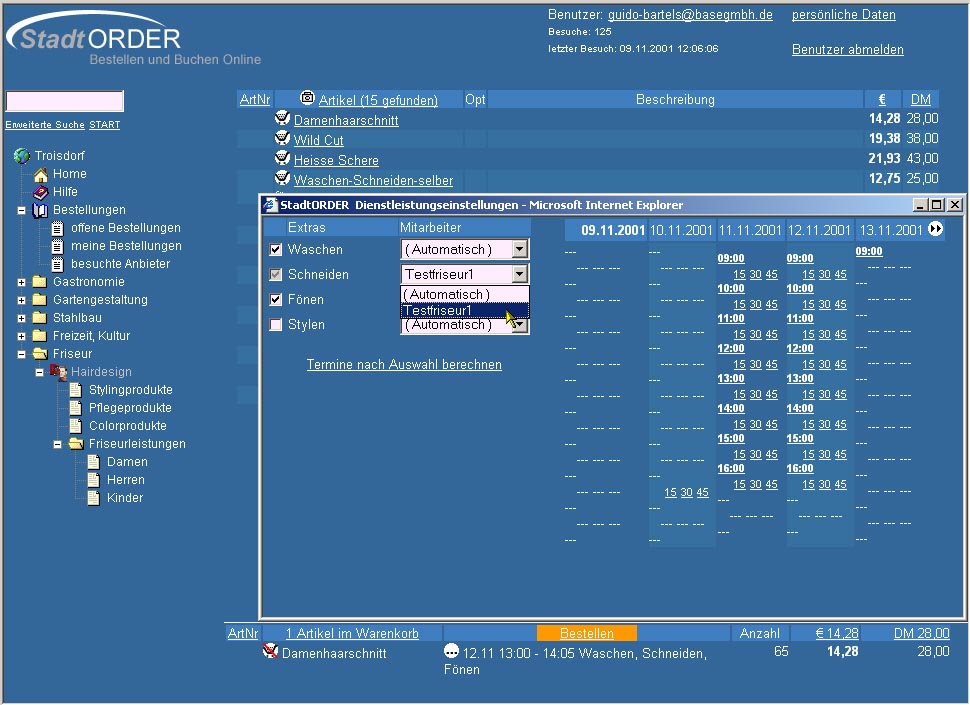Click the speech bubble icon in cart row
Viewport: 970px width, 705px height.
click(452, 652)
